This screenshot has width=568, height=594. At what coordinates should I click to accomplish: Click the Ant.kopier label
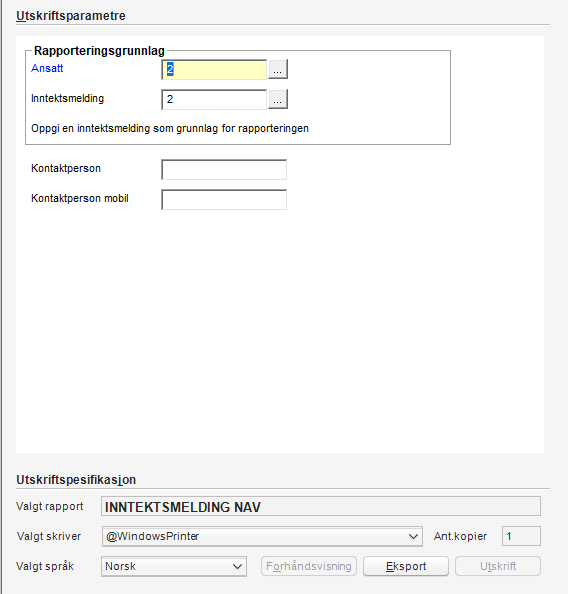460,536
